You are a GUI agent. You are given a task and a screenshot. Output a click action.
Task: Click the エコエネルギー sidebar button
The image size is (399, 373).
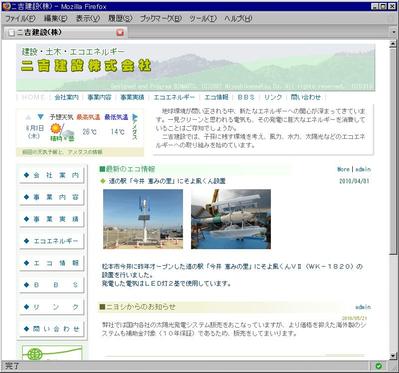(x=52, y=241)
